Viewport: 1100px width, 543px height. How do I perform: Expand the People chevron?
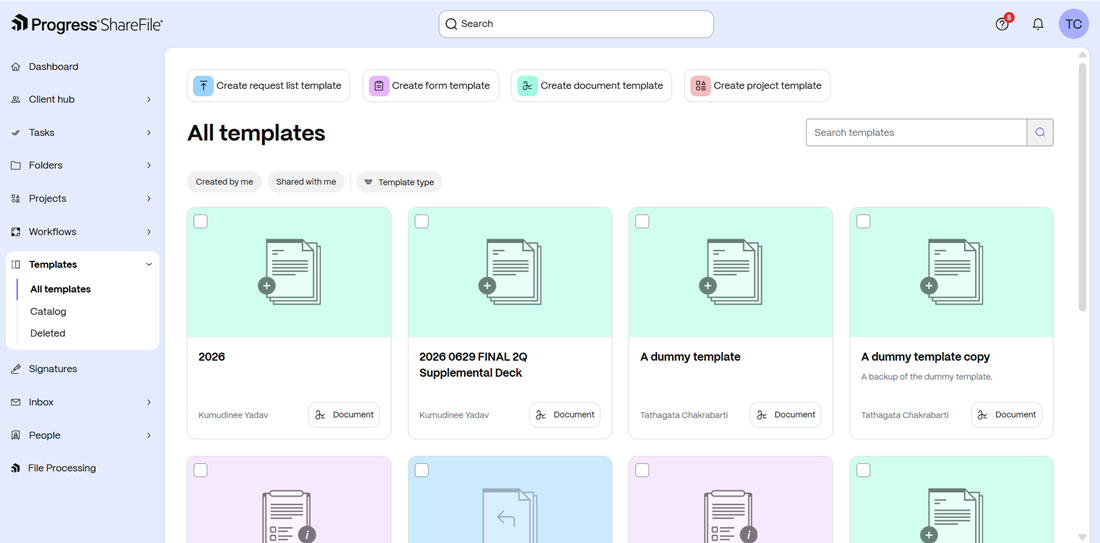(149, 435)
